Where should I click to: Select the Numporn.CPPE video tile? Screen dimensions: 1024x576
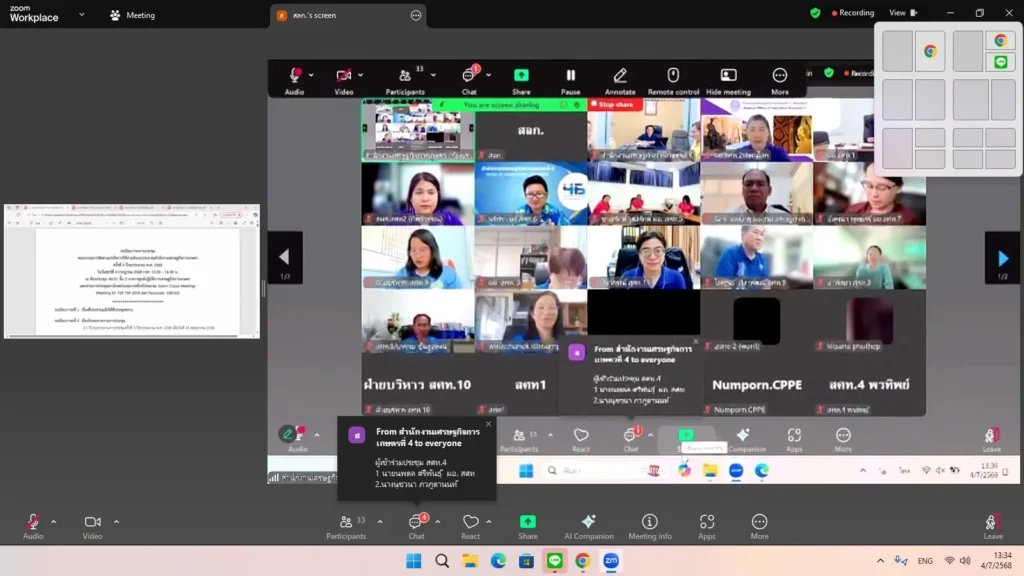coord(756,384)
